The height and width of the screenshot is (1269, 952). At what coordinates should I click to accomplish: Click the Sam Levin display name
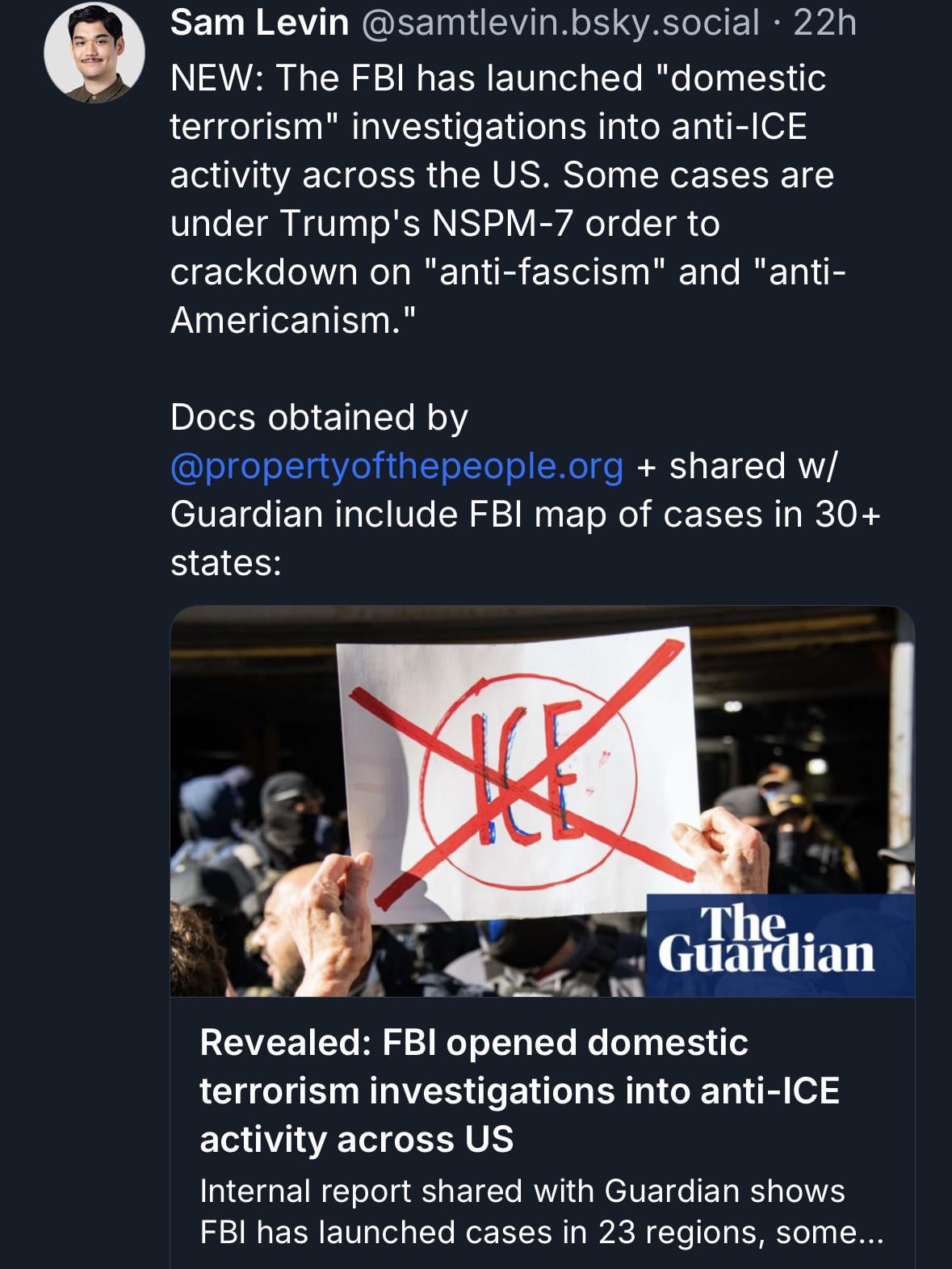click(258, 23)
